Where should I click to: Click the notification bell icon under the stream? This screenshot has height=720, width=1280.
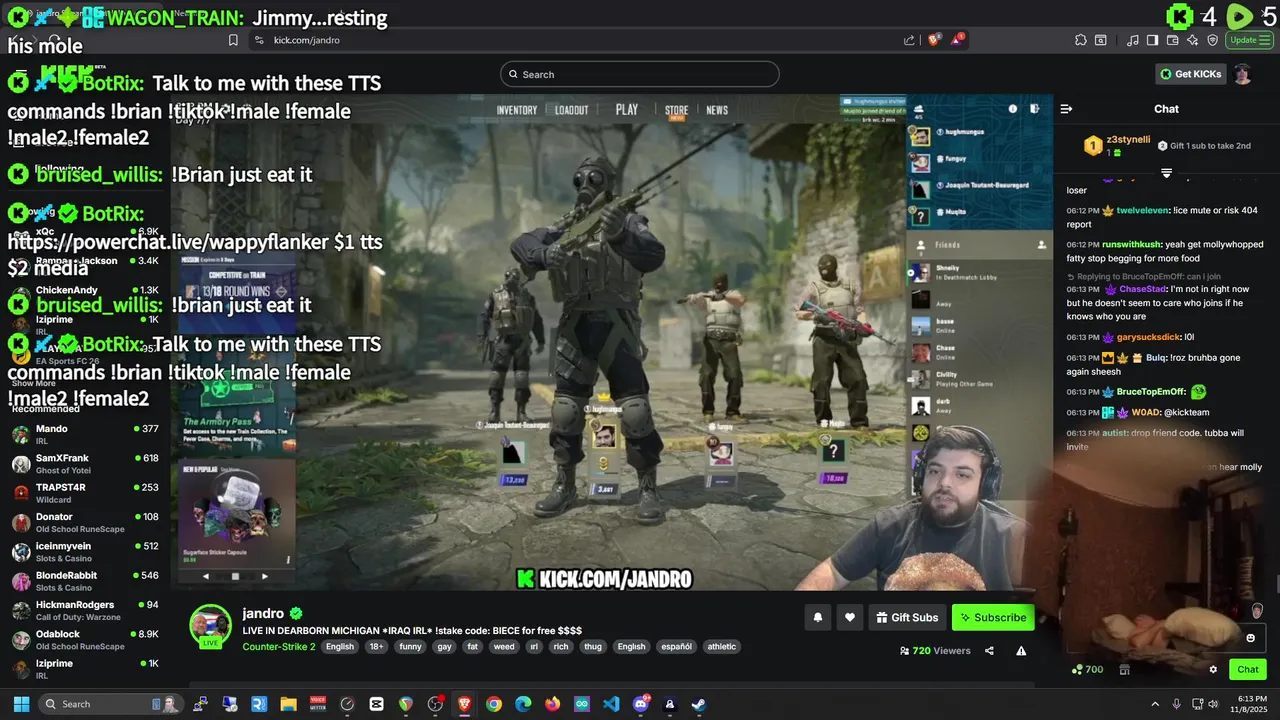click(x=817, y=618)
